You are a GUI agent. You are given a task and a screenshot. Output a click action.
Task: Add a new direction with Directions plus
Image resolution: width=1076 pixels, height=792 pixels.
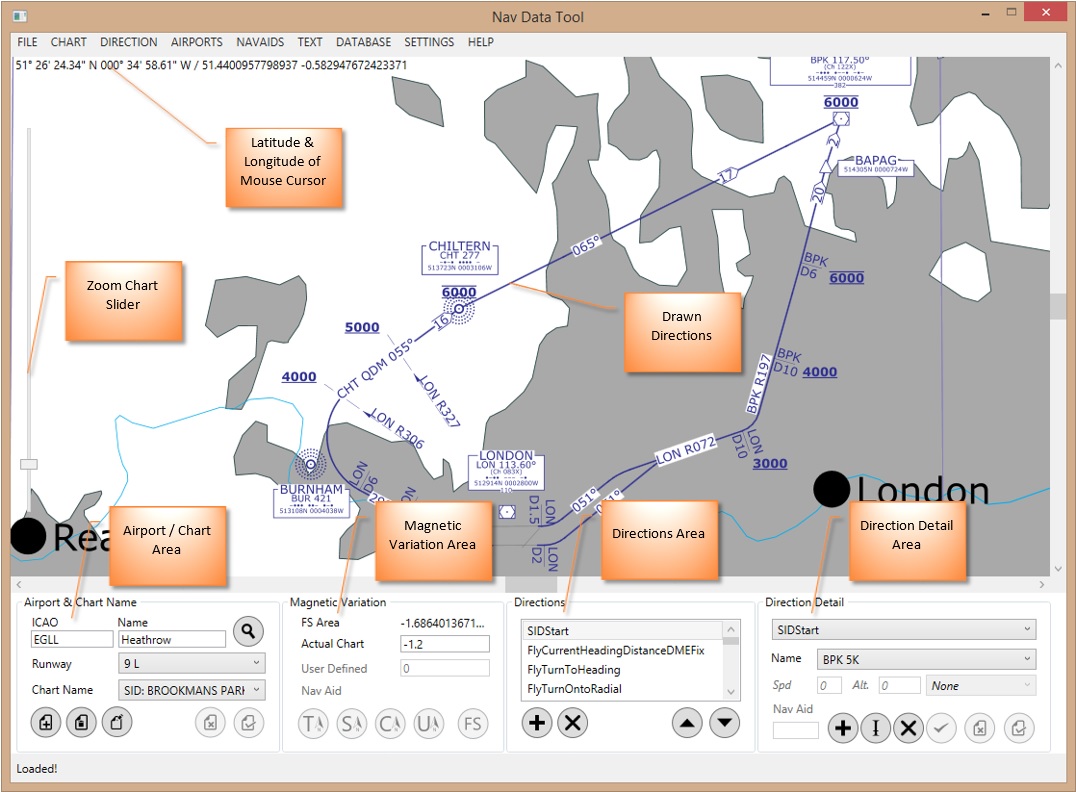(x=537, y=723)
